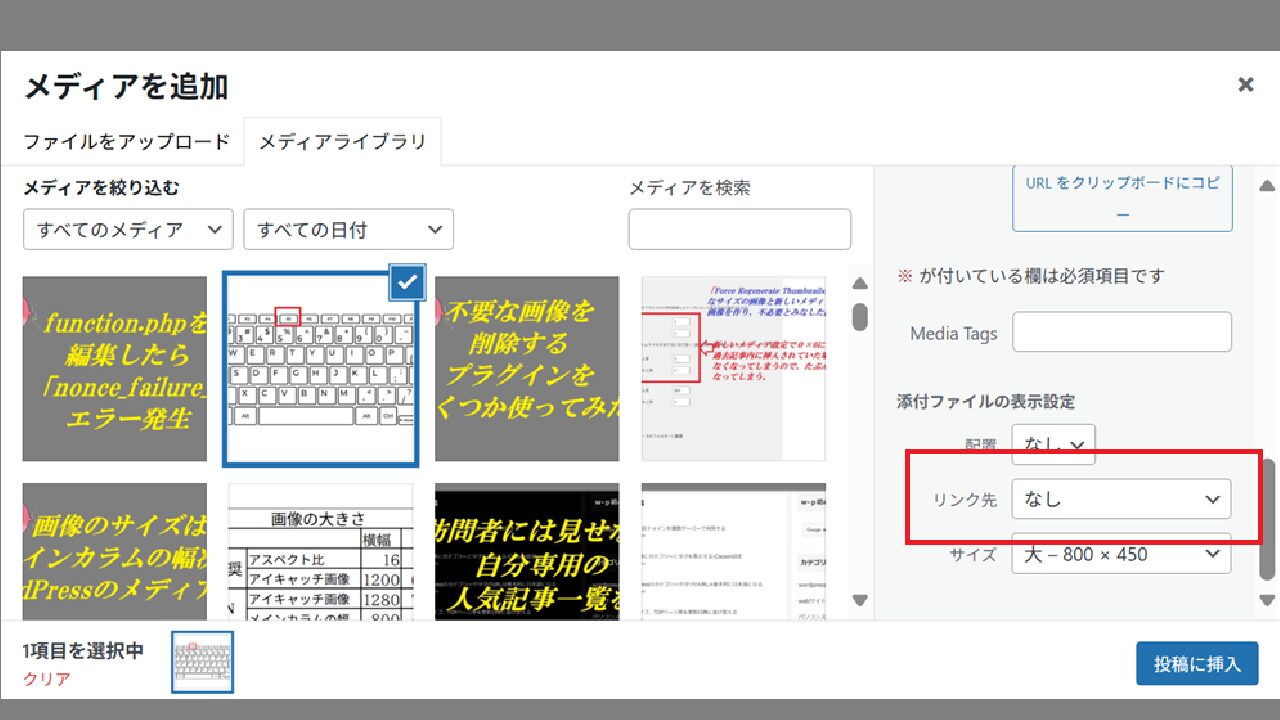Viewport: 1280px width, 720px height.
Task: Open the すべての日付 date dropdown
Action: (x=348, y=229)
